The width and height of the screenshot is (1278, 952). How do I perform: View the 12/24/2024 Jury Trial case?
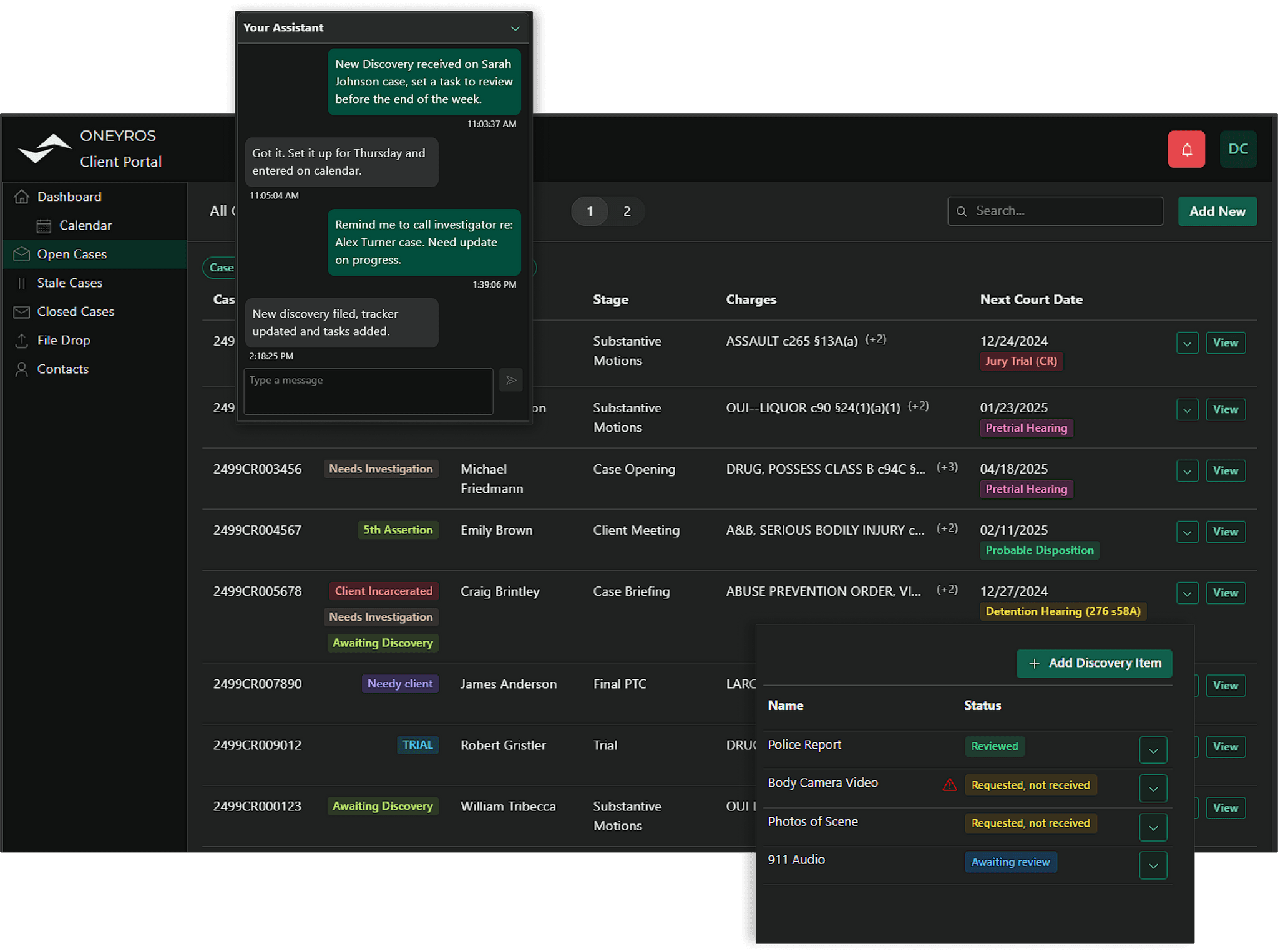1225,343
